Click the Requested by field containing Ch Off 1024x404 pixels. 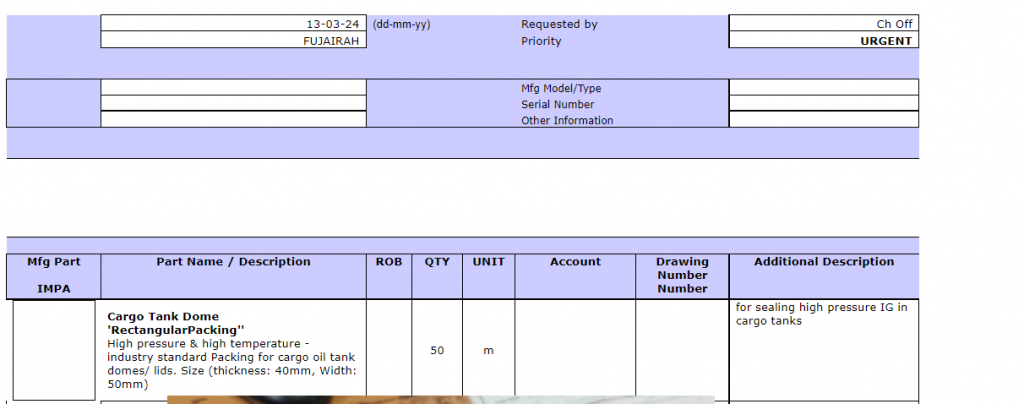[823, 24]
